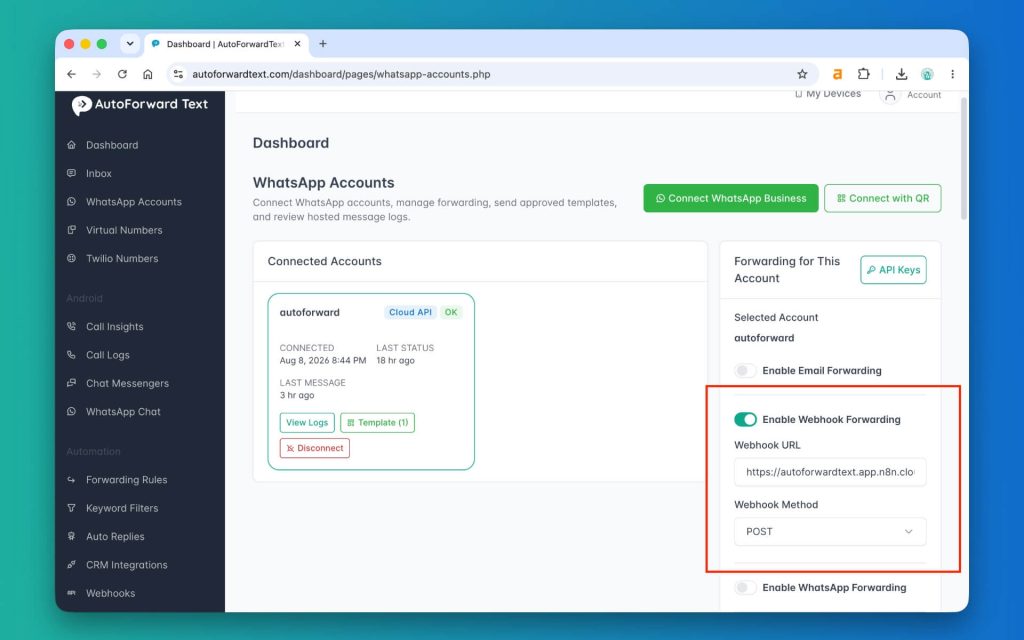
Task: Open the My Devices header link
Action: pos(827,94)
